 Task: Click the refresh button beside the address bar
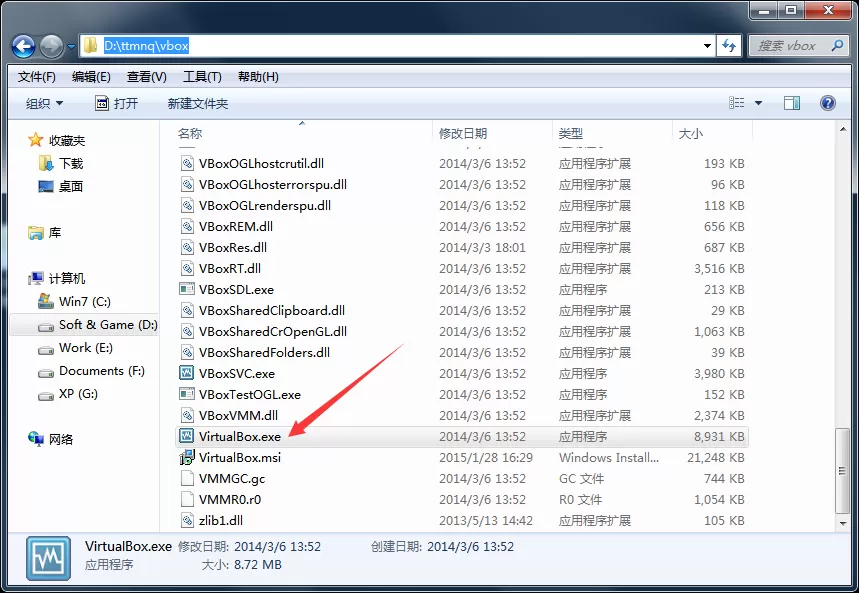coord(729,46)
